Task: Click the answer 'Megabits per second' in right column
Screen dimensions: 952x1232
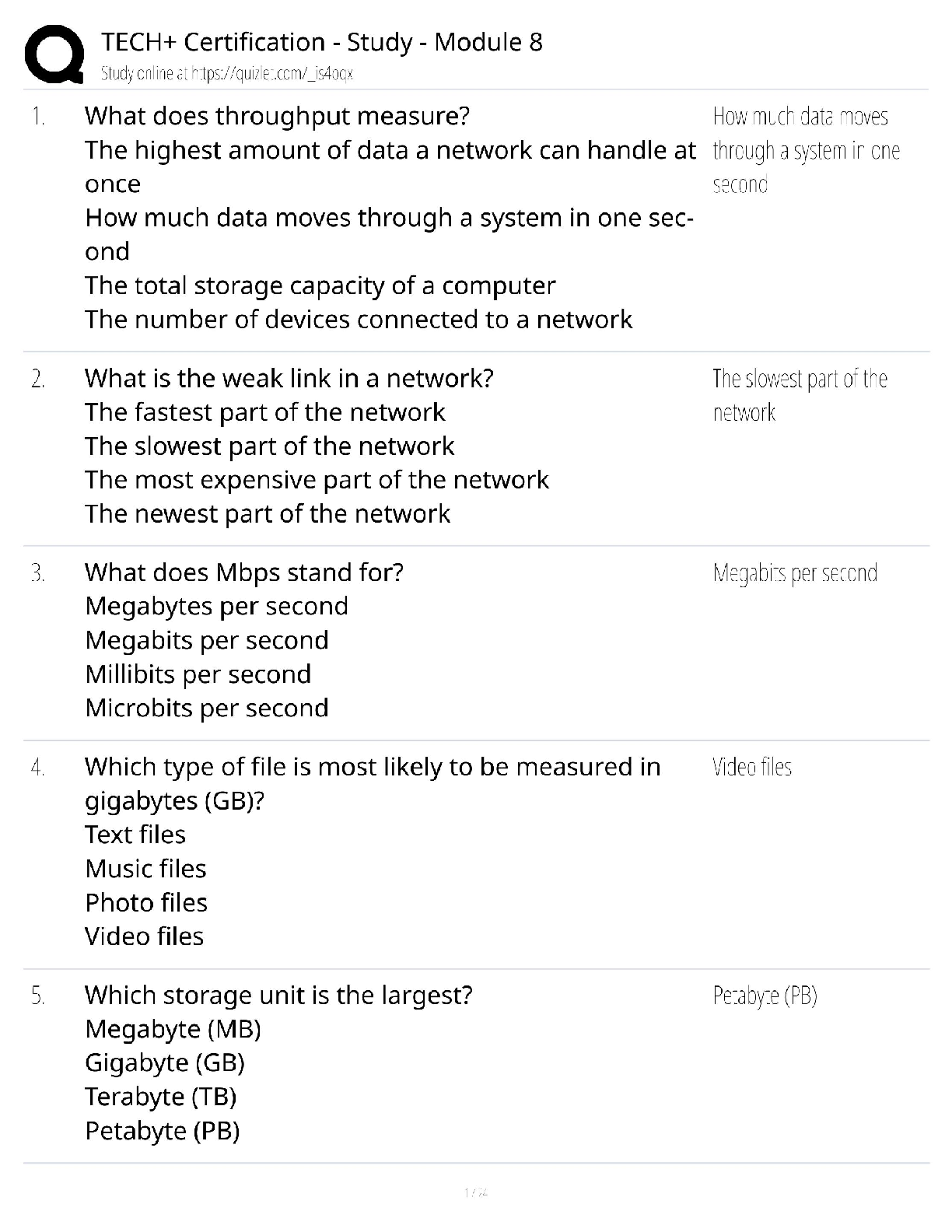Action: tap(795, 573)
